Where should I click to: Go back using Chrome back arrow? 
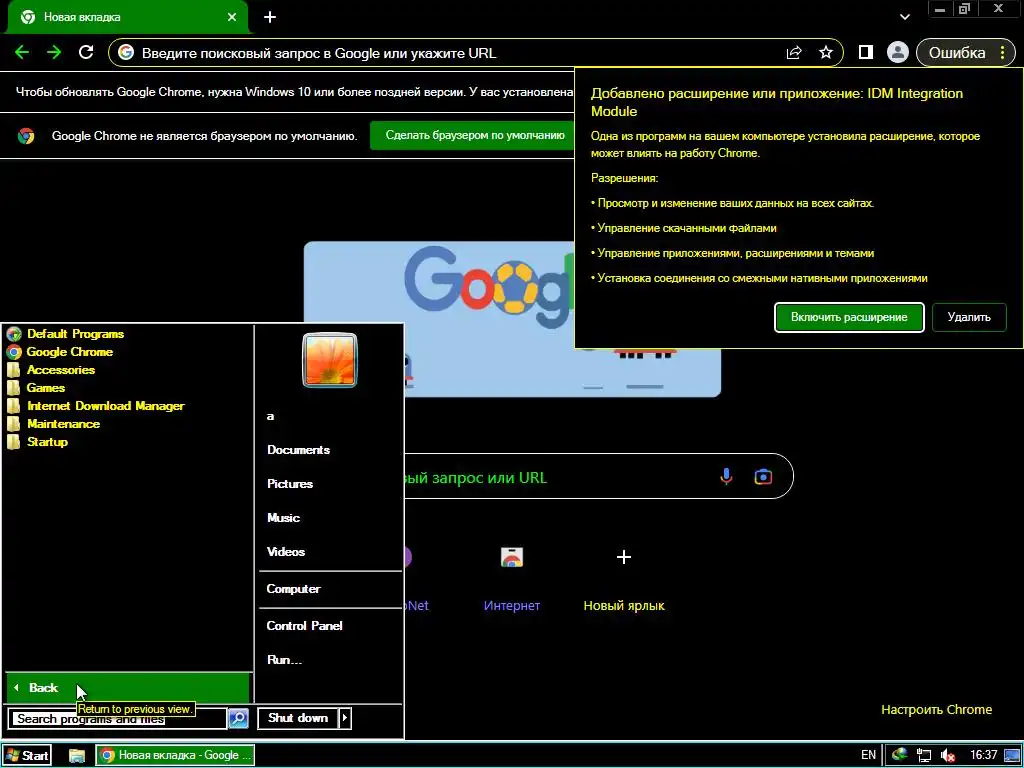[22, 52]
